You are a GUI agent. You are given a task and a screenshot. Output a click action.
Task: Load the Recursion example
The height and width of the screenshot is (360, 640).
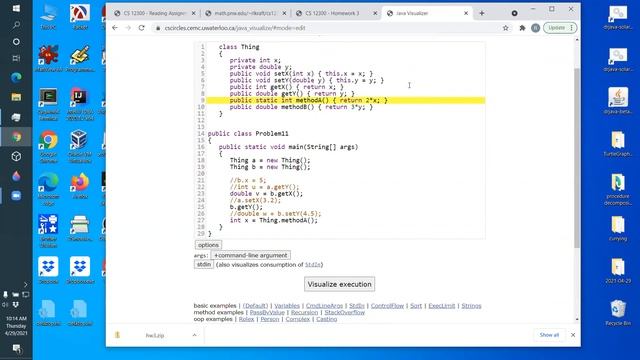click(304, 312)
